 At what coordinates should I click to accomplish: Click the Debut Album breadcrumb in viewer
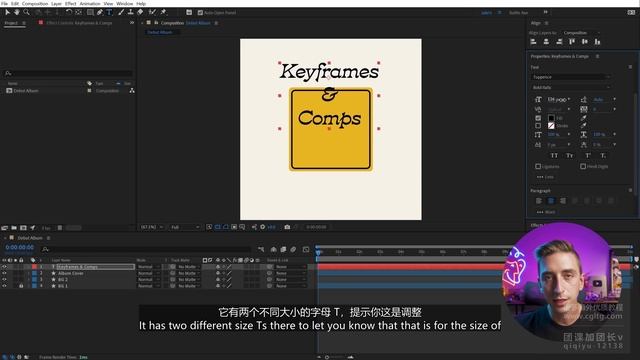[x=160, y=32]
